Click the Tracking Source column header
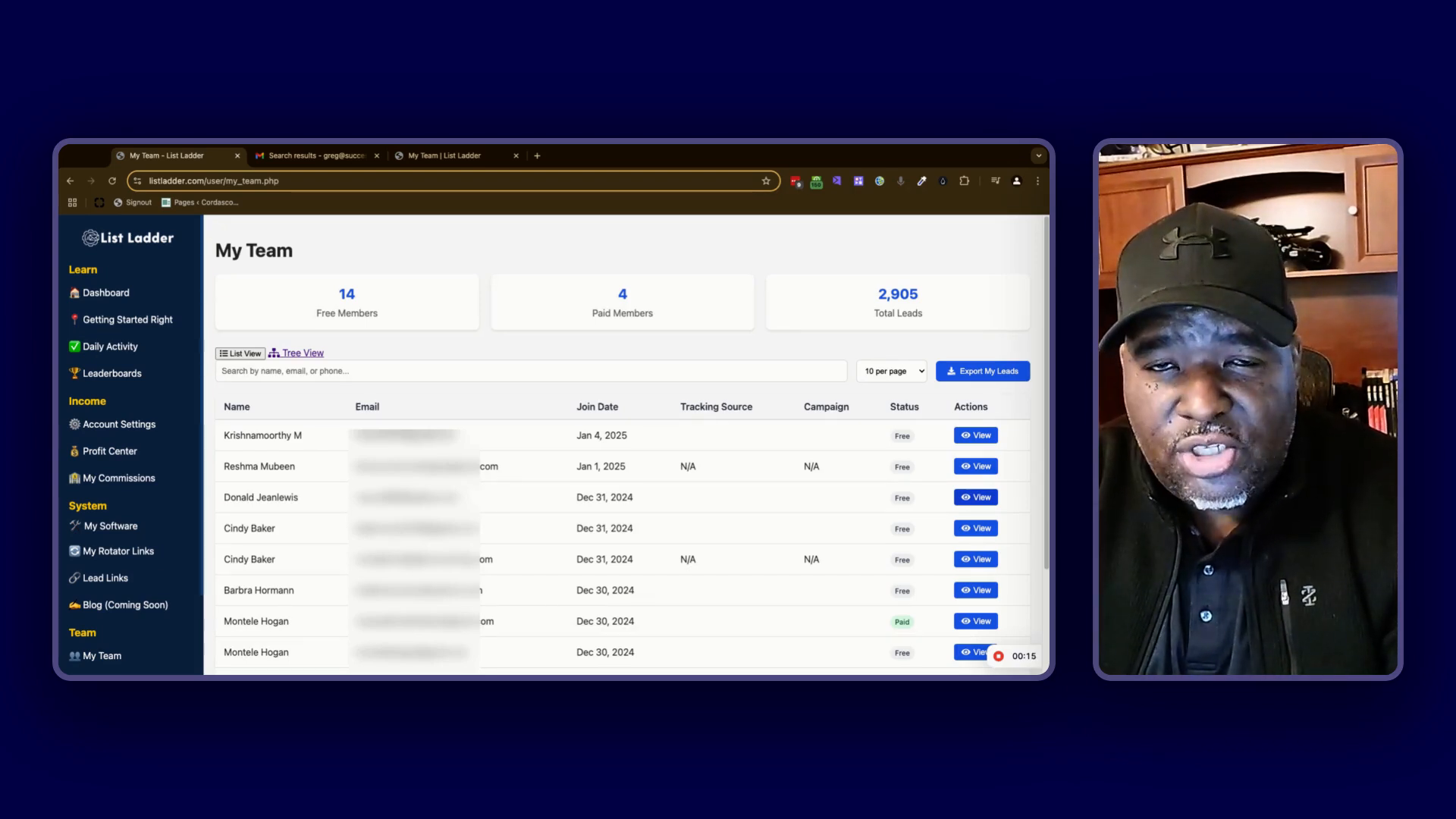The width and height of the screenshot is (1456, 819). tap(716, 406)
